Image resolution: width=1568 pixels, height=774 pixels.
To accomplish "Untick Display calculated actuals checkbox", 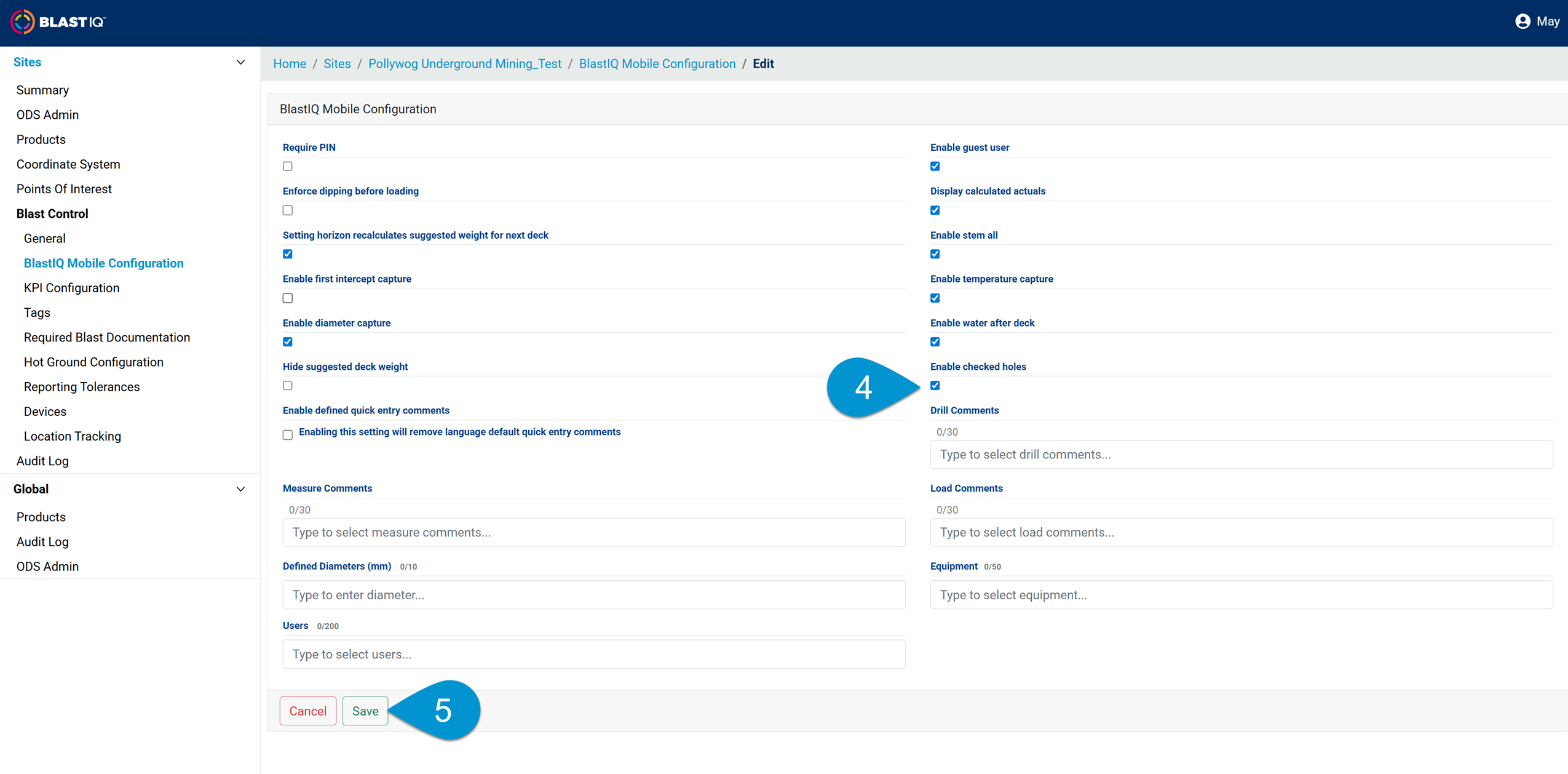I will click(x=935, y=210).
